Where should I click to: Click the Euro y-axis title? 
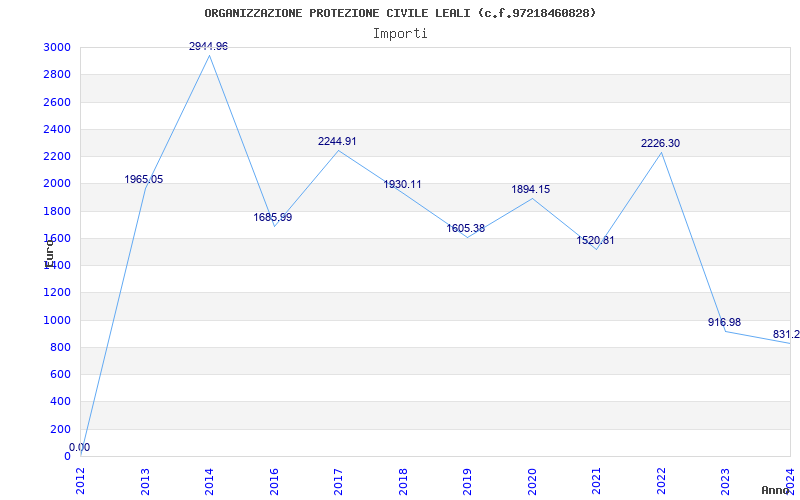click(x=49, y=254)
